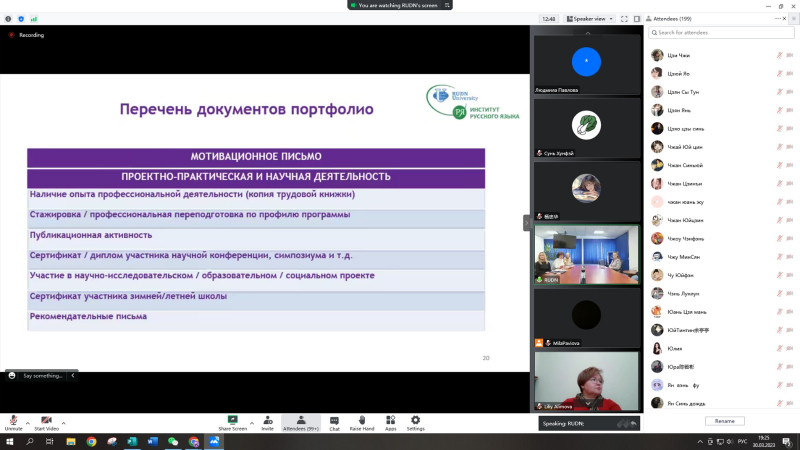Screen dimensions: 800x450
Task: Click the Raise Hand icon
Action: tap(361, 421)
